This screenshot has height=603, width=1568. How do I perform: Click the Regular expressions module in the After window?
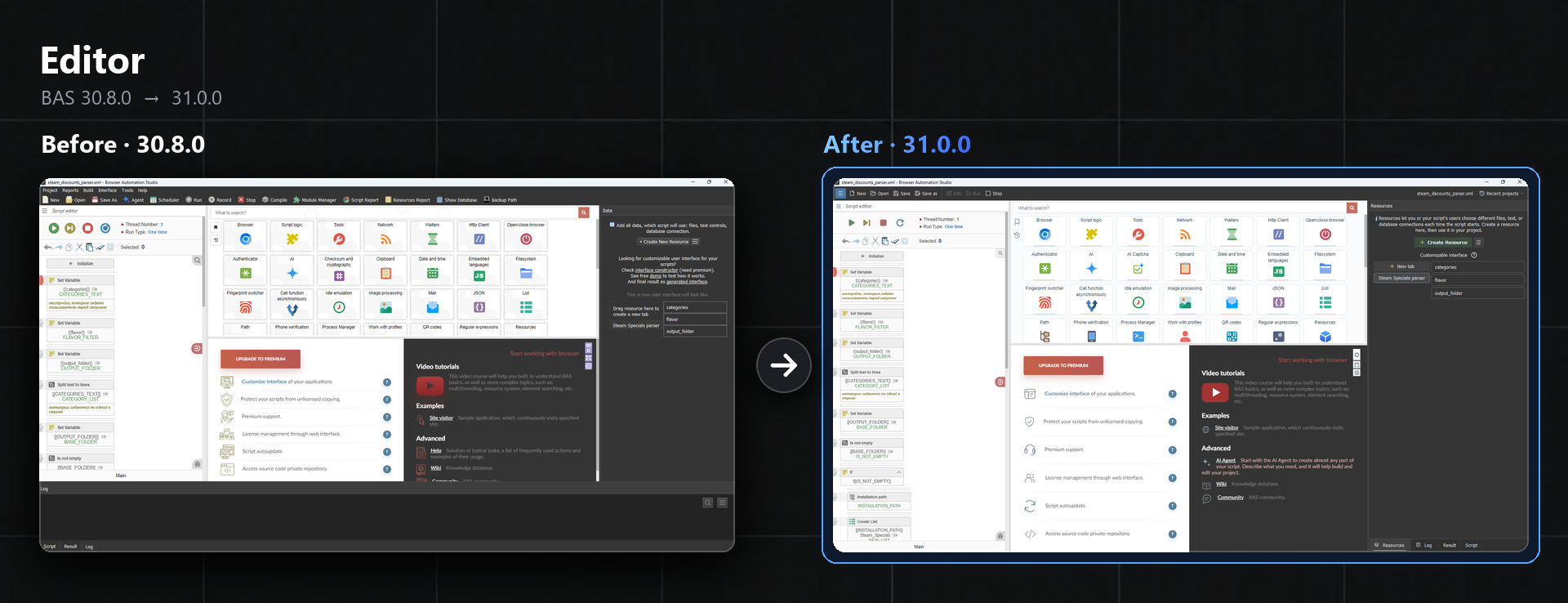pos(1278,332)
